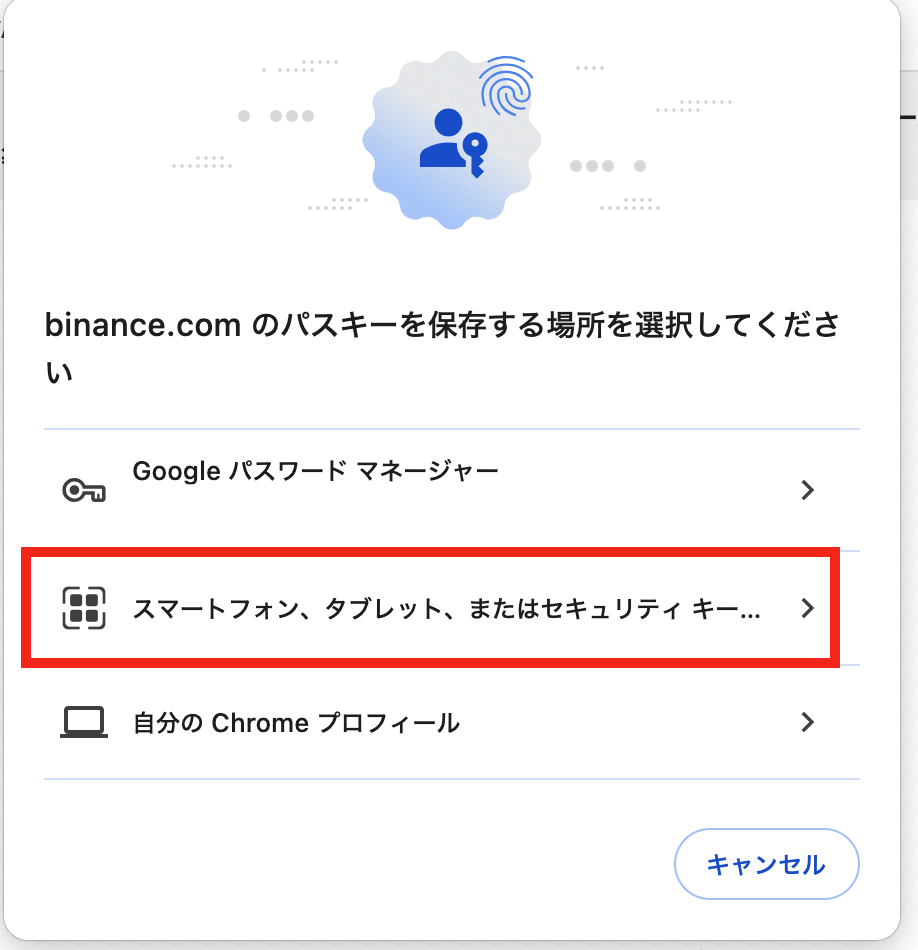Image resolution: width=918 pixels, height=950 pixels.
Task: Expand the Google パスワード マネージャー chevron
Action: [x=807, y=490]
